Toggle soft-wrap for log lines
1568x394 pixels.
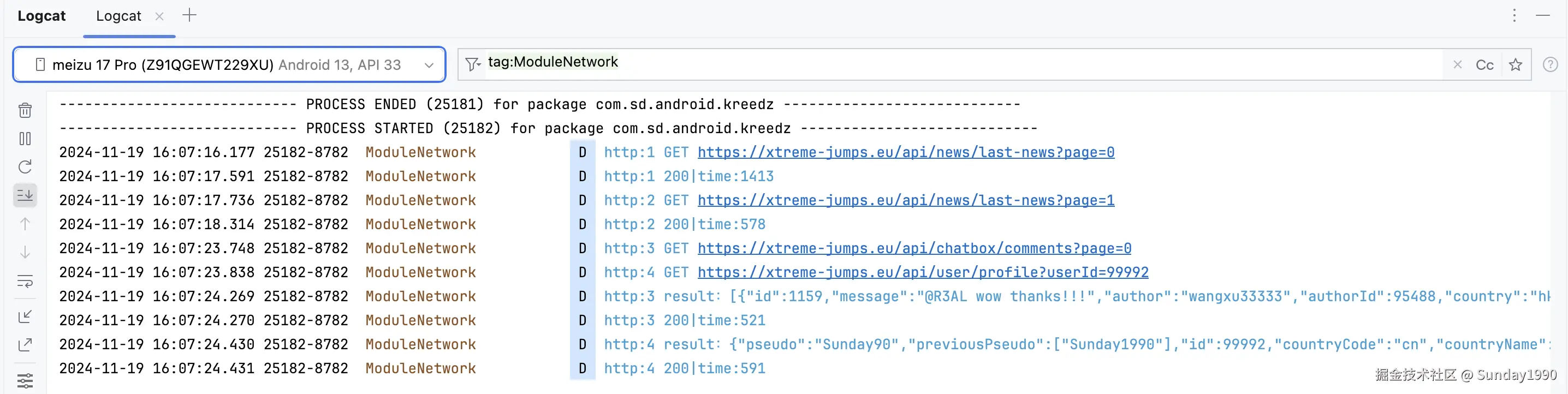[x=25, y=281]
